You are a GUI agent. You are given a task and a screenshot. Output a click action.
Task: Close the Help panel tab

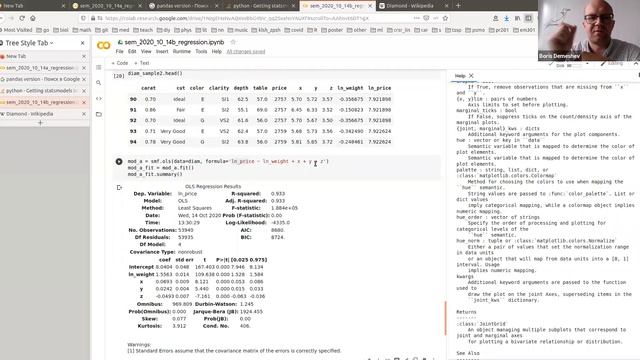point(471,76)
